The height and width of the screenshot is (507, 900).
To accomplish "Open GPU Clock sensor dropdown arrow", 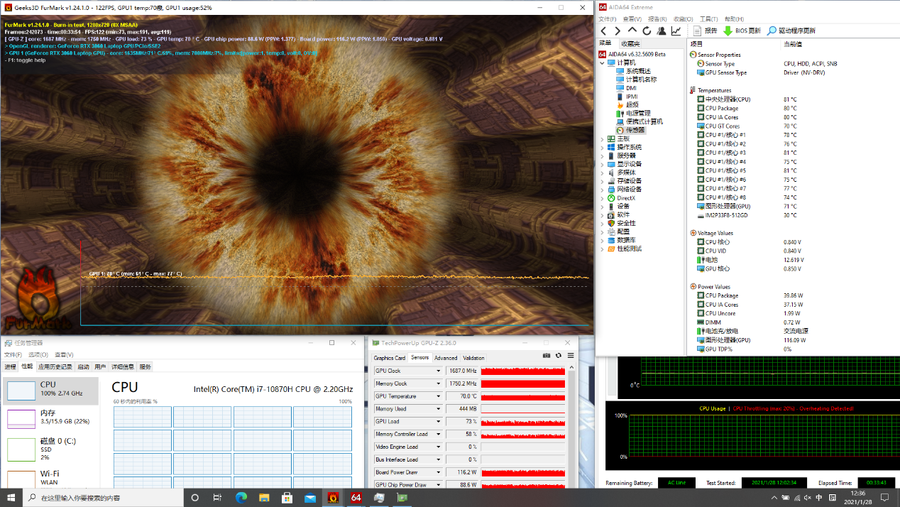I will [x=438, y=371].
